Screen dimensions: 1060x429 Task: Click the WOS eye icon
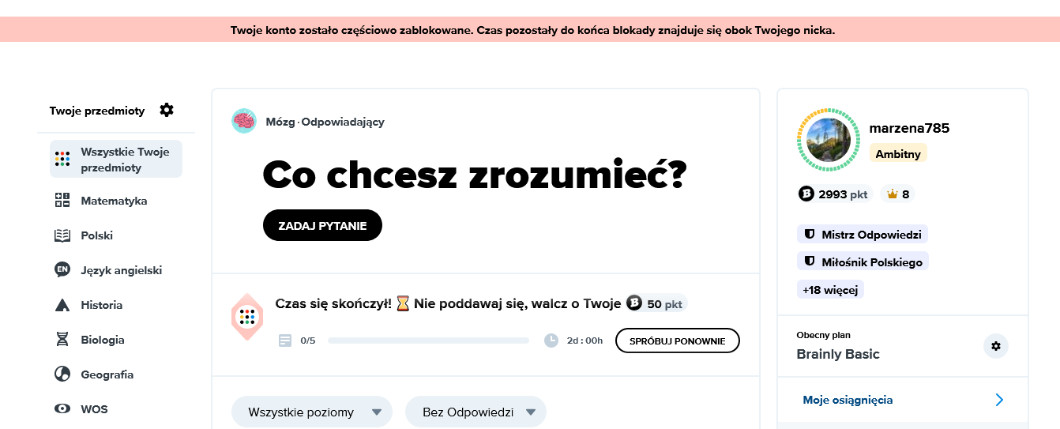coord(62,409)
